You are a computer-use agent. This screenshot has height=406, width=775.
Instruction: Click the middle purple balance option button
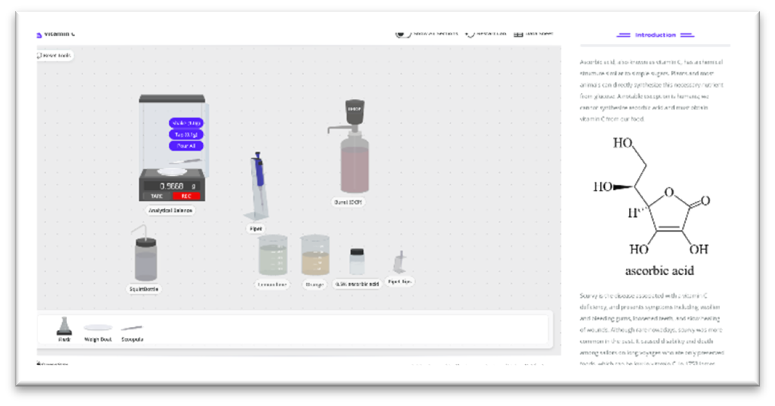tap(186, 134)
